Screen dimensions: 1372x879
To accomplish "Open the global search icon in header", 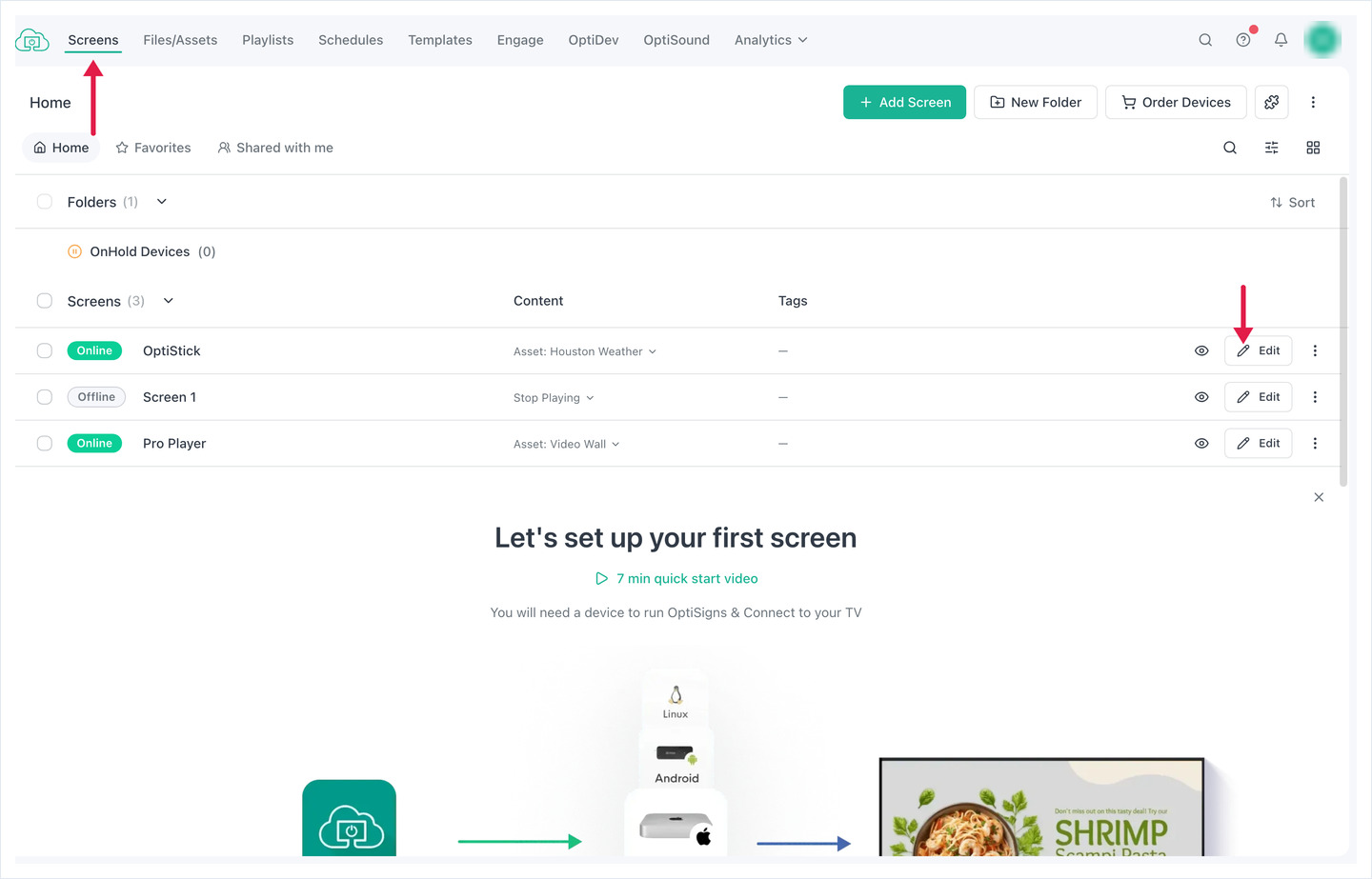I will pos(1205,40).
